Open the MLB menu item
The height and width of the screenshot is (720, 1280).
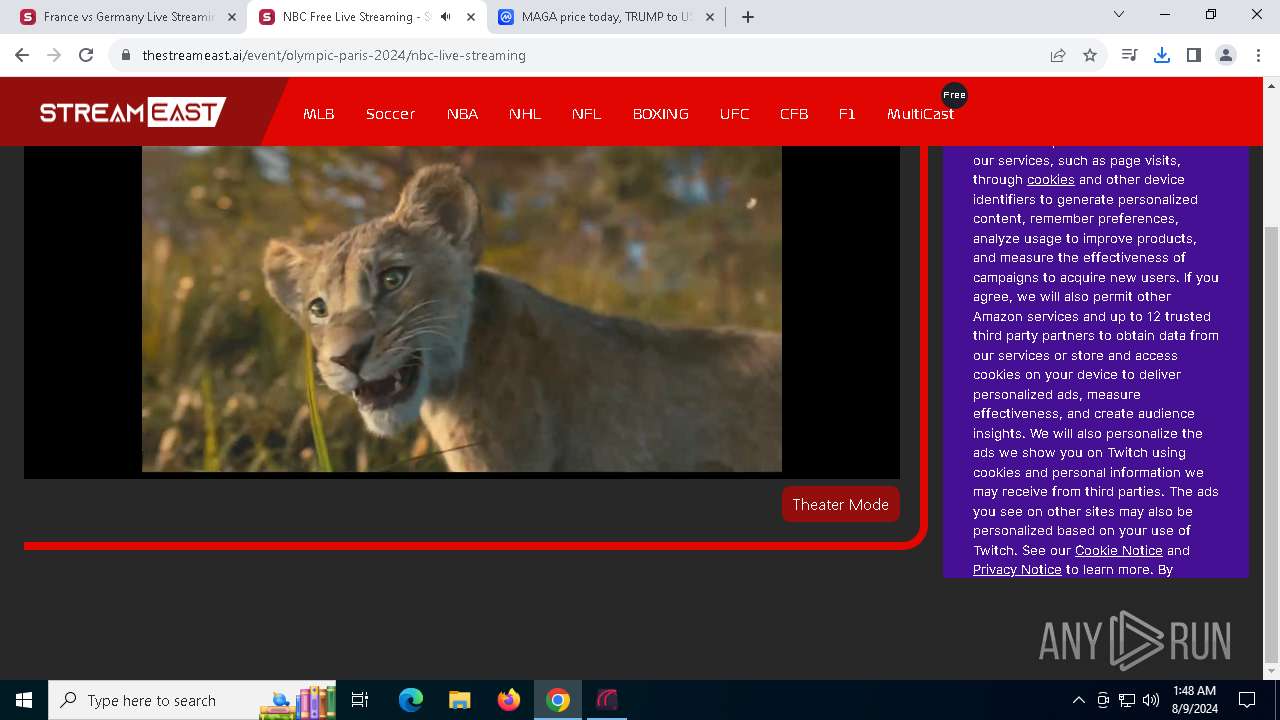pyautogui.click(x=319, y=114)
